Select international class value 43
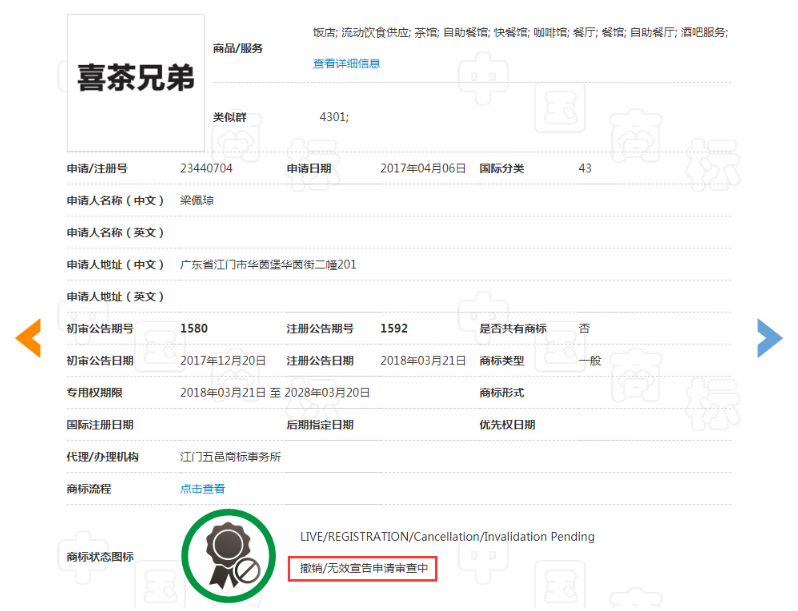Screen dimensions: 798x611 (585, 168)
